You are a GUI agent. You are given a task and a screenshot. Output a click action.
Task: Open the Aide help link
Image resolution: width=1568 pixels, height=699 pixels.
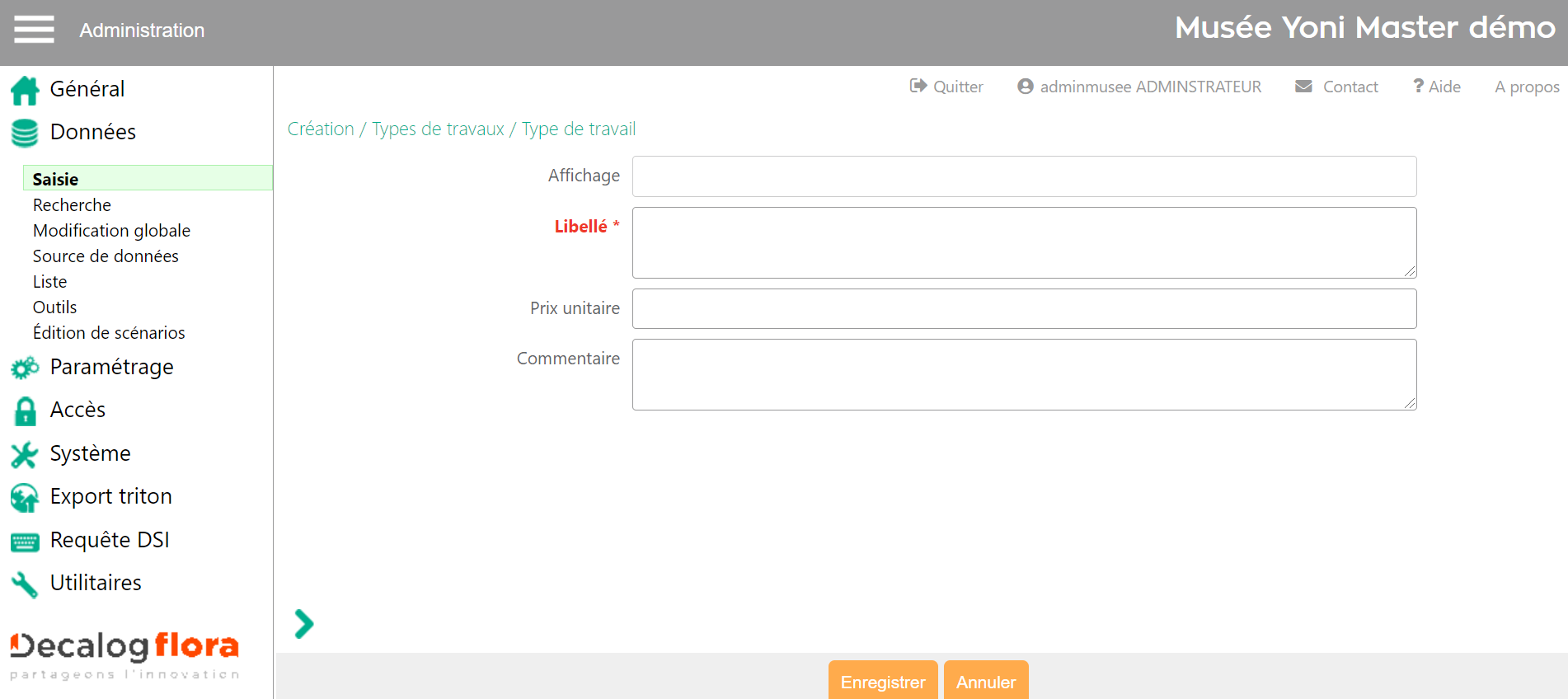point(1437,87)
